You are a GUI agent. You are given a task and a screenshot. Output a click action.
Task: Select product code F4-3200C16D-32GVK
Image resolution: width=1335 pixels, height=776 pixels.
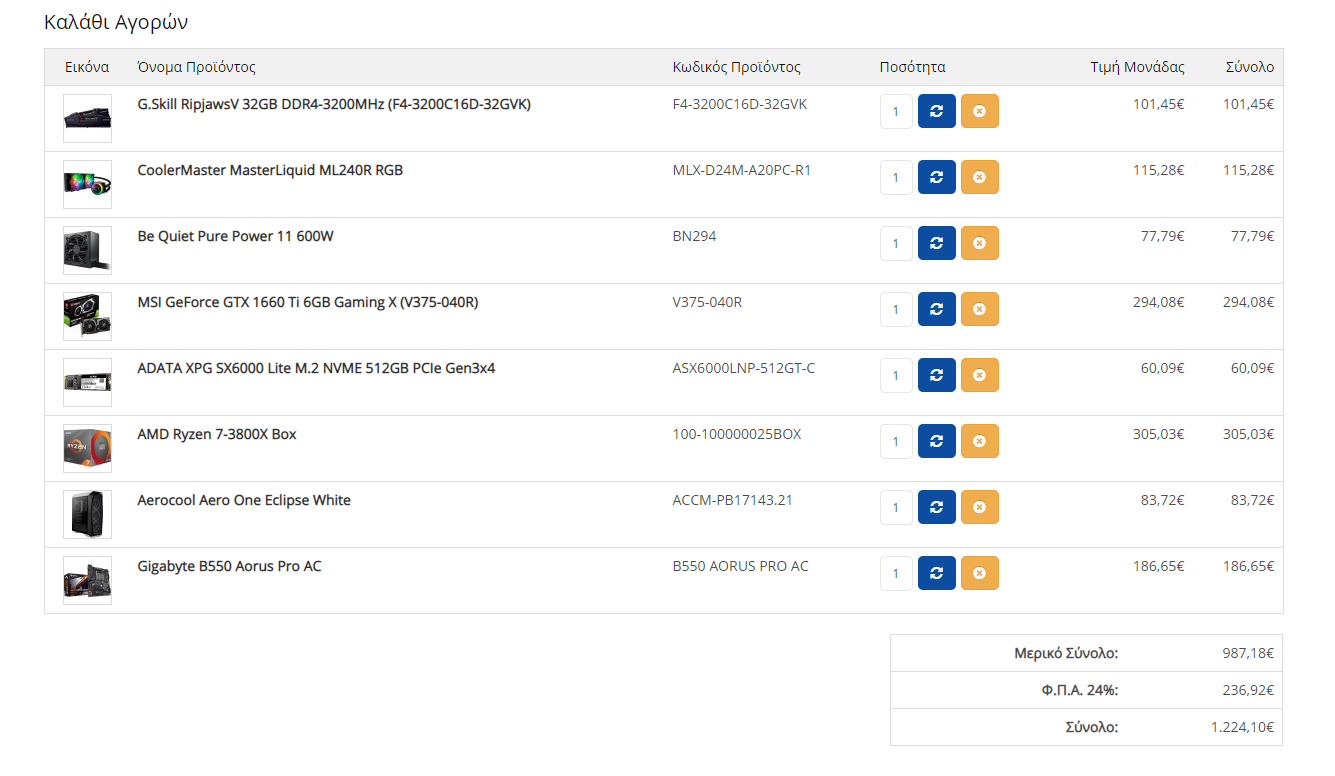click(x=740, y=104)
